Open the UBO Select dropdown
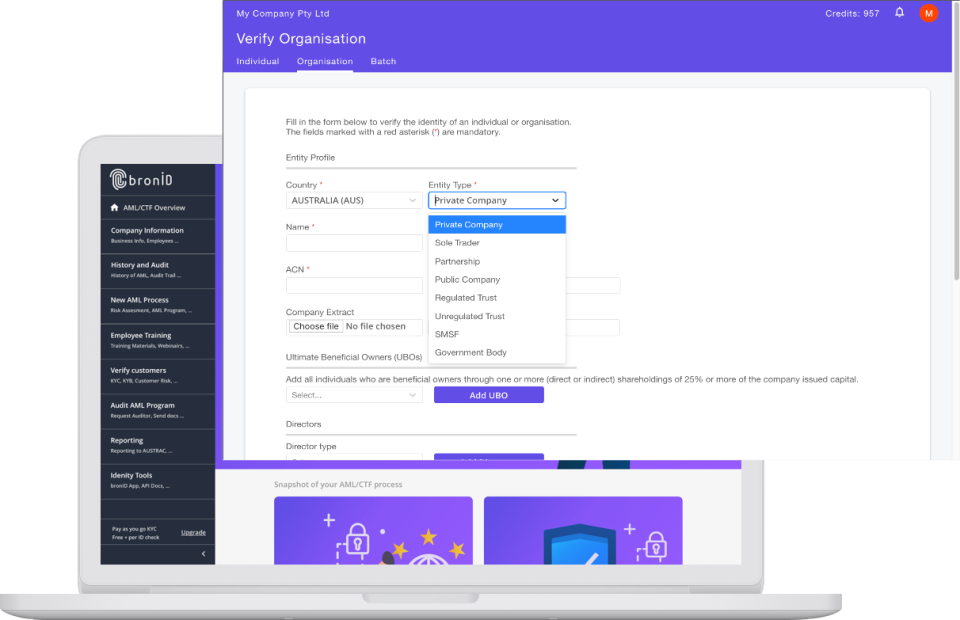Image resolution: width=960 pixels, height=620 pixels. [354, 394]
